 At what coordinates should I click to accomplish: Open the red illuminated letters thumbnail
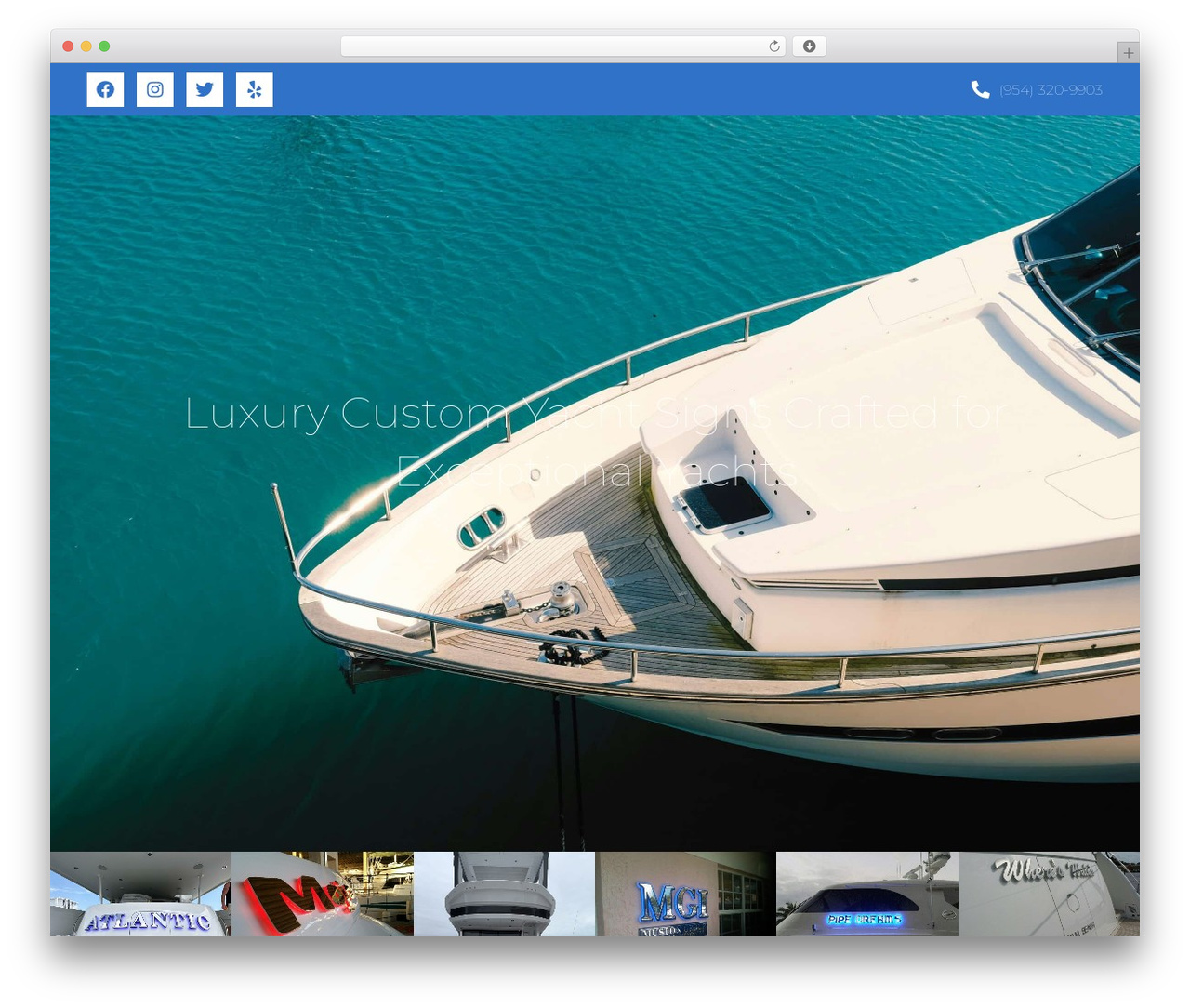[x=323, y=894]
